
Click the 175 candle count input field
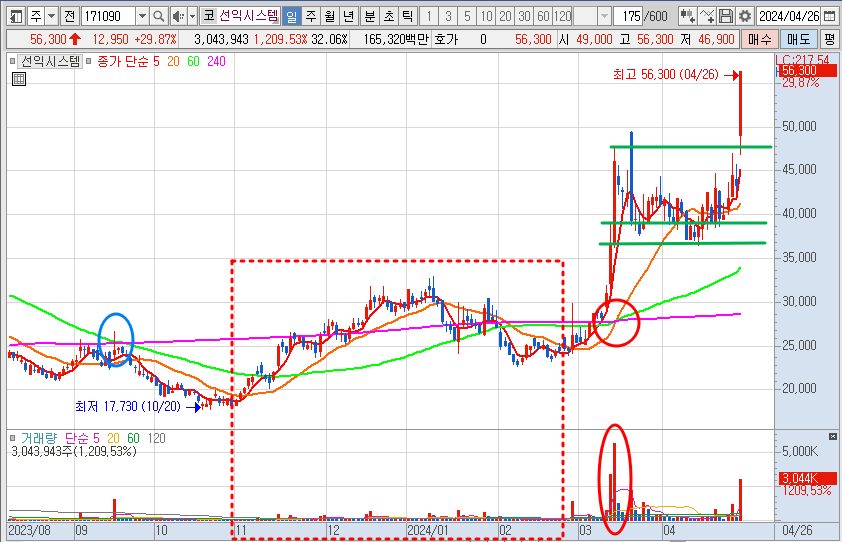click(x=628, y=17)
